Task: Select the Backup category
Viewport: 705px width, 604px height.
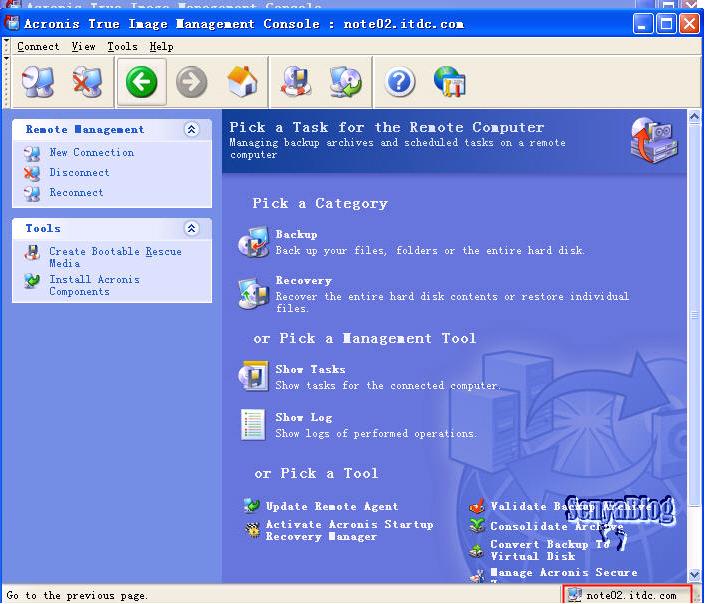Action: click(296, 234)
